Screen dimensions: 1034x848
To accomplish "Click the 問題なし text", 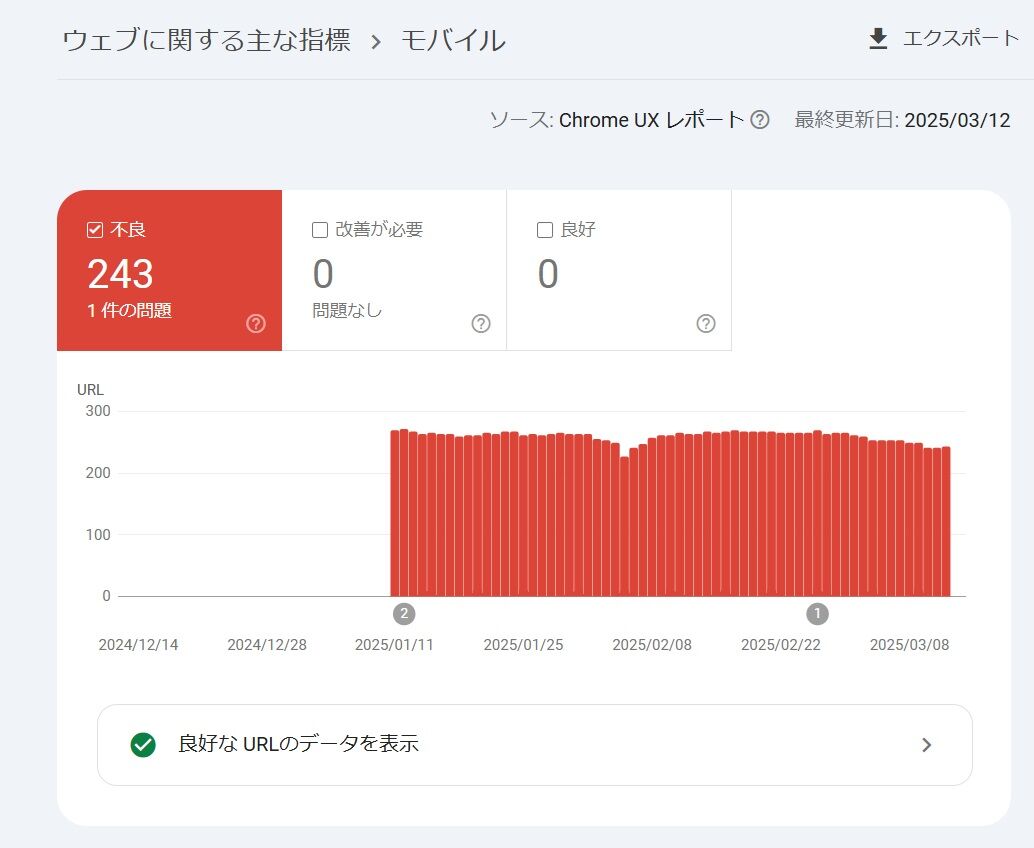I will 348,311.
